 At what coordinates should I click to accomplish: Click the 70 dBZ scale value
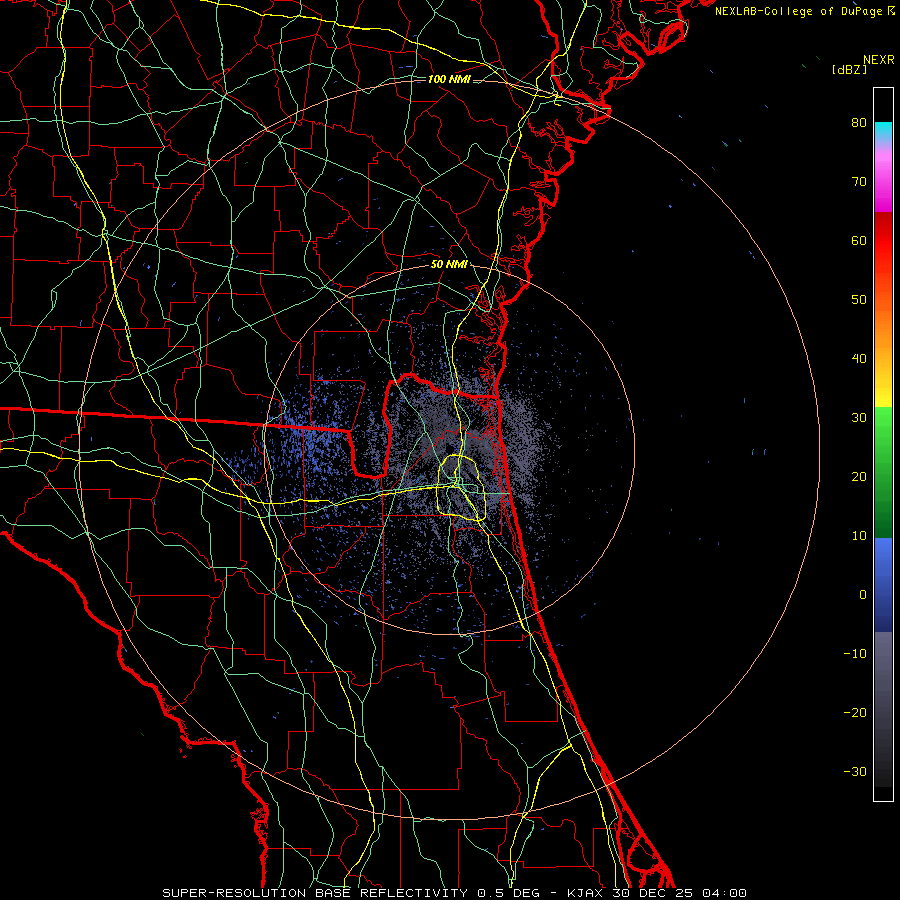coord(859,182)
